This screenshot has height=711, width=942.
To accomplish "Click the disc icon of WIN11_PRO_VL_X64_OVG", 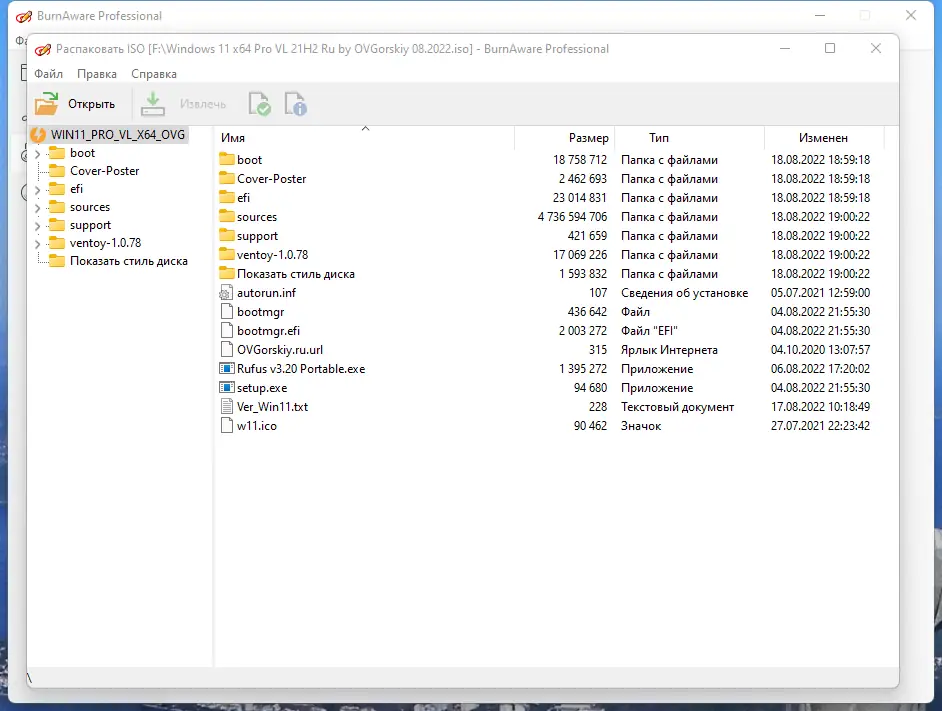I will [x=38, y=135].
